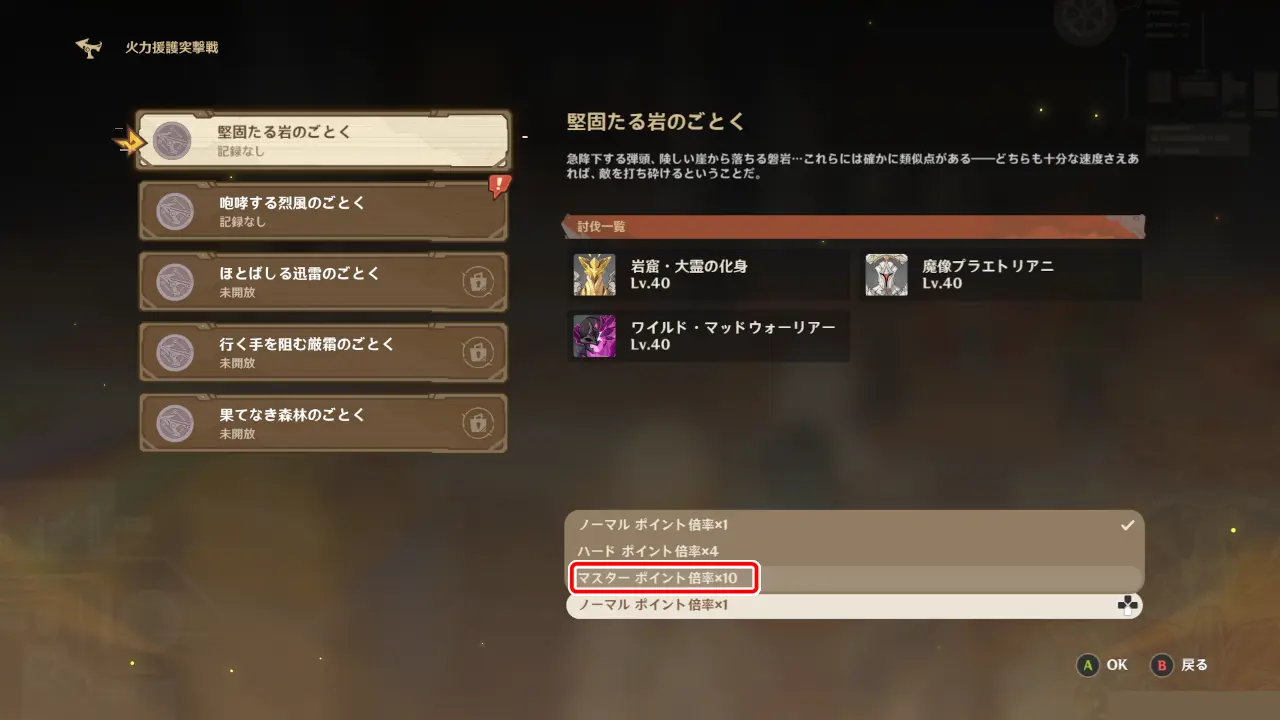Click the red exclamation alert on 咆哮する烈風のごとく

click(x=499, y=186)
